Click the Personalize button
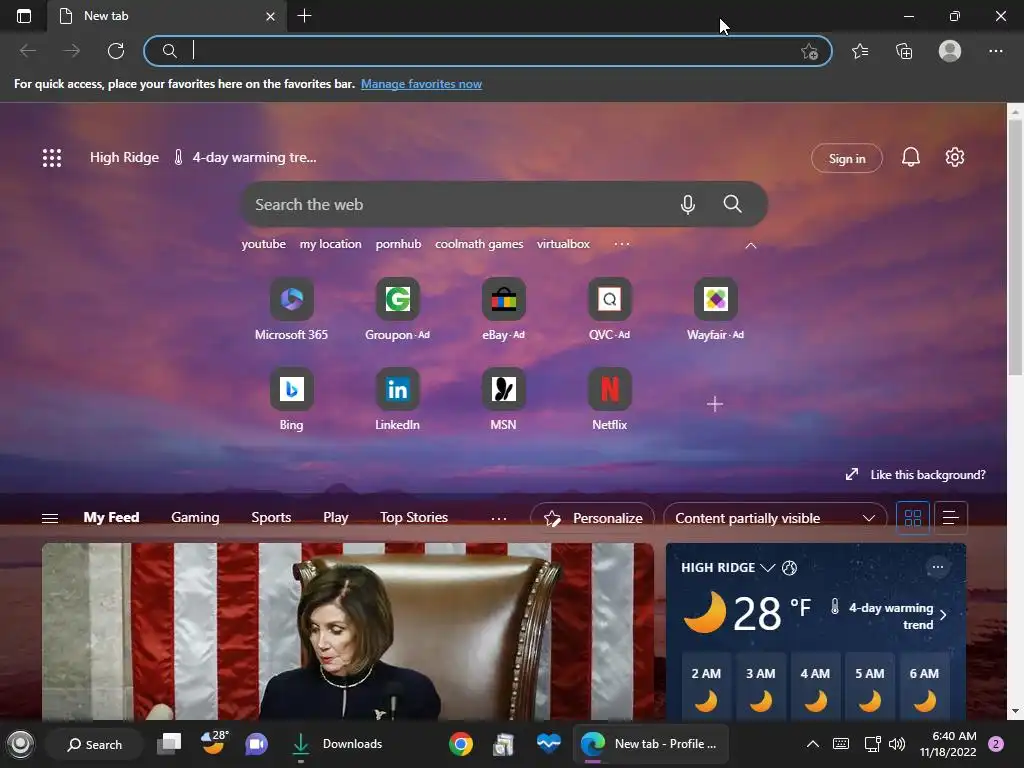Image resolution: width=1024 pixels, height=768 pixels. (592, 518)
